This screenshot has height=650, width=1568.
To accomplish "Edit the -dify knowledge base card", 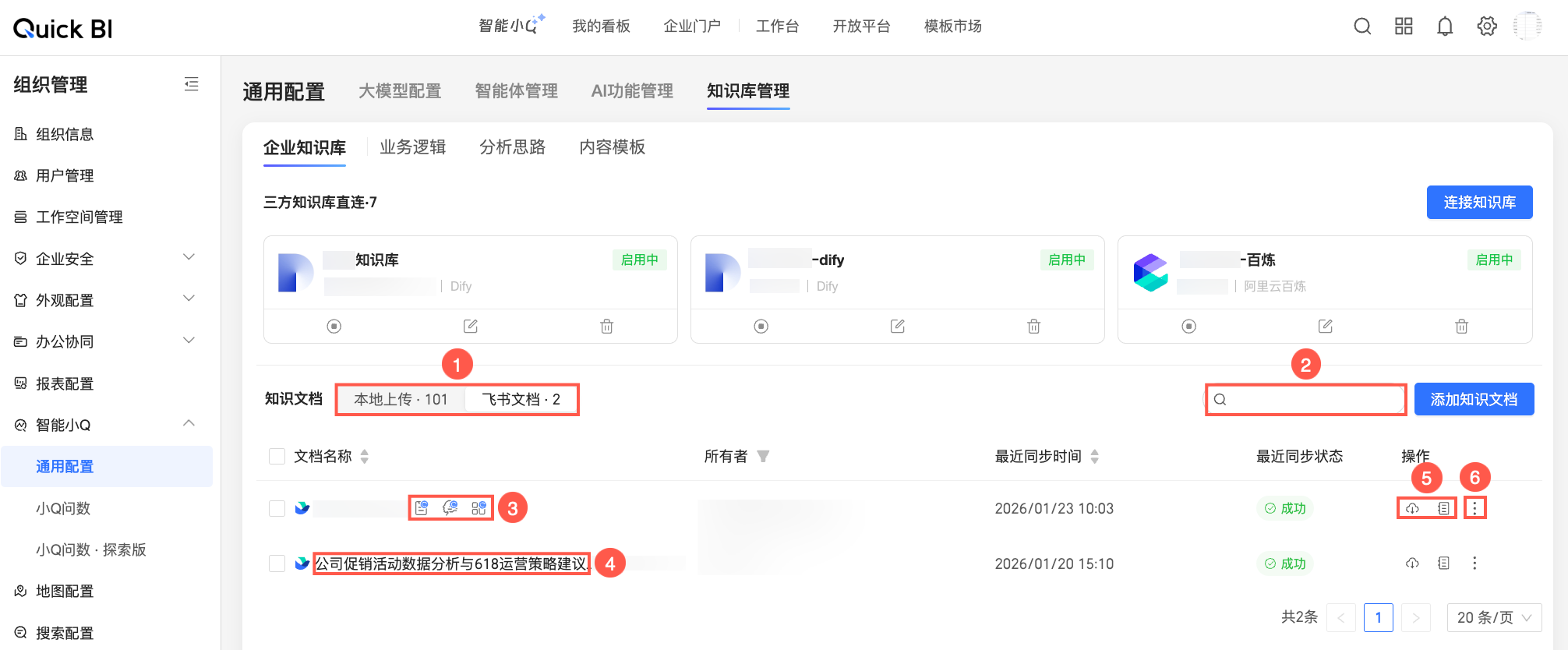I will 898,326.
